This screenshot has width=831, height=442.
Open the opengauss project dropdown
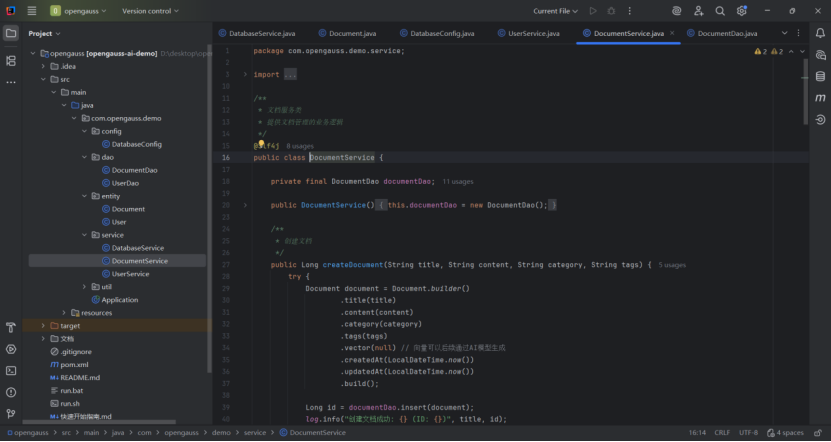pyautogui.click(x=78, y=11)
